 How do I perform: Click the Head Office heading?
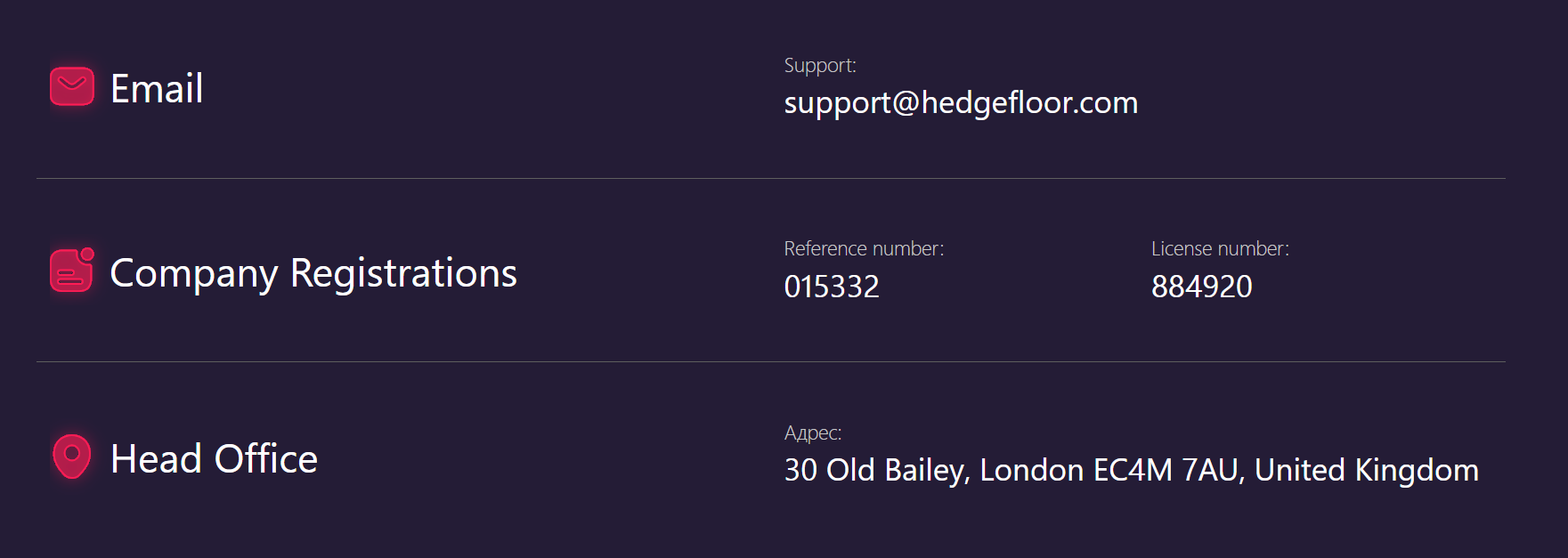click(x=214, y=458)
